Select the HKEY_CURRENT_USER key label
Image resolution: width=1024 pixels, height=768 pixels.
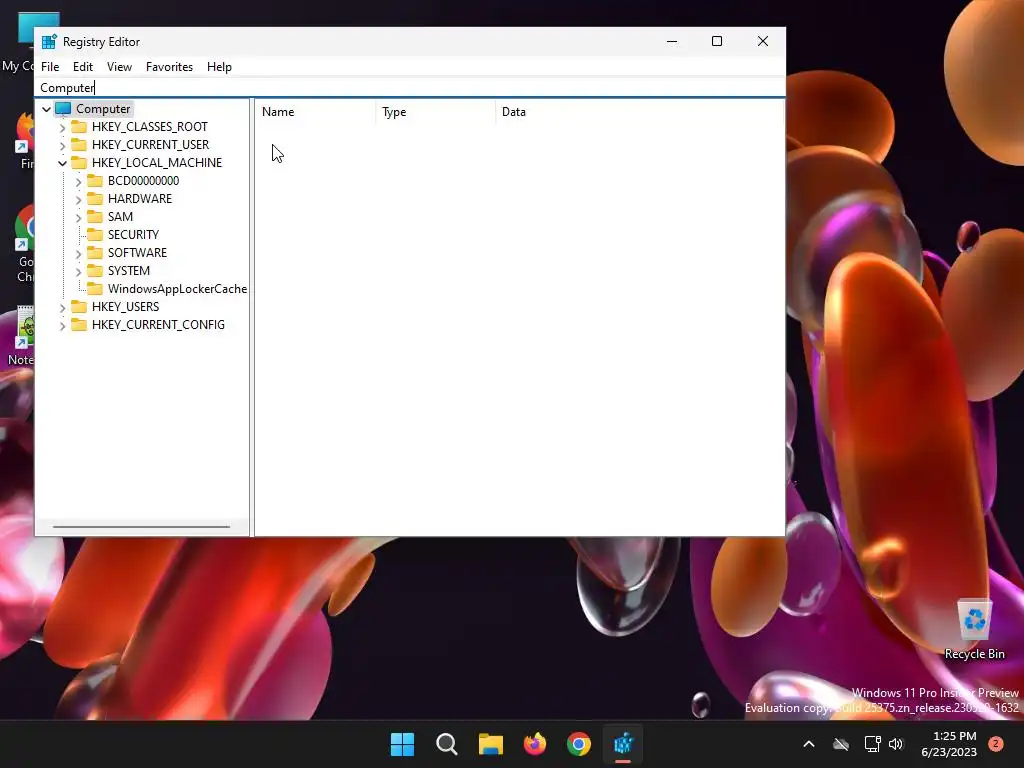pos(150,145)
